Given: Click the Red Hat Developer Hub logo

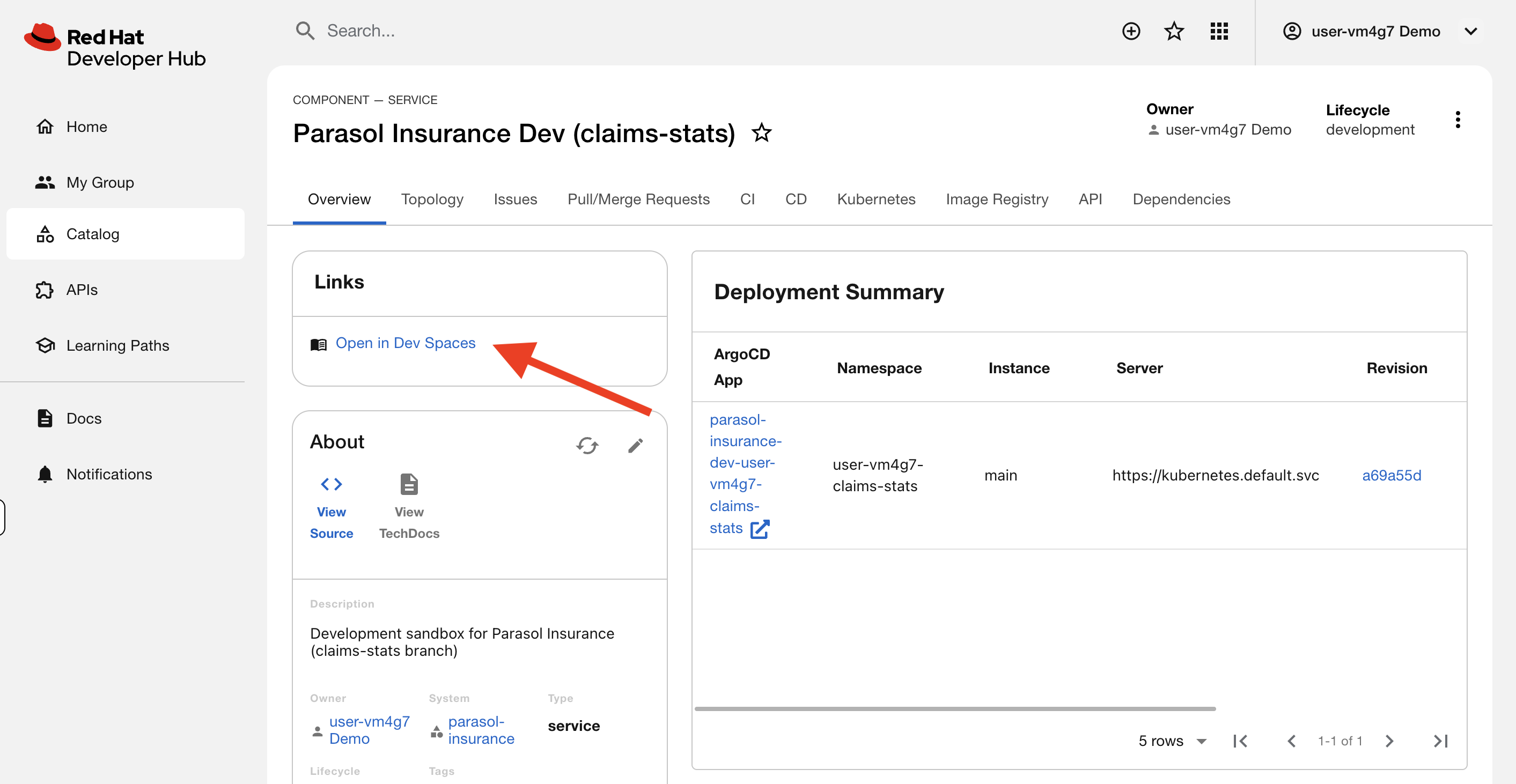Looking at the screenshot, I should 115,46.
